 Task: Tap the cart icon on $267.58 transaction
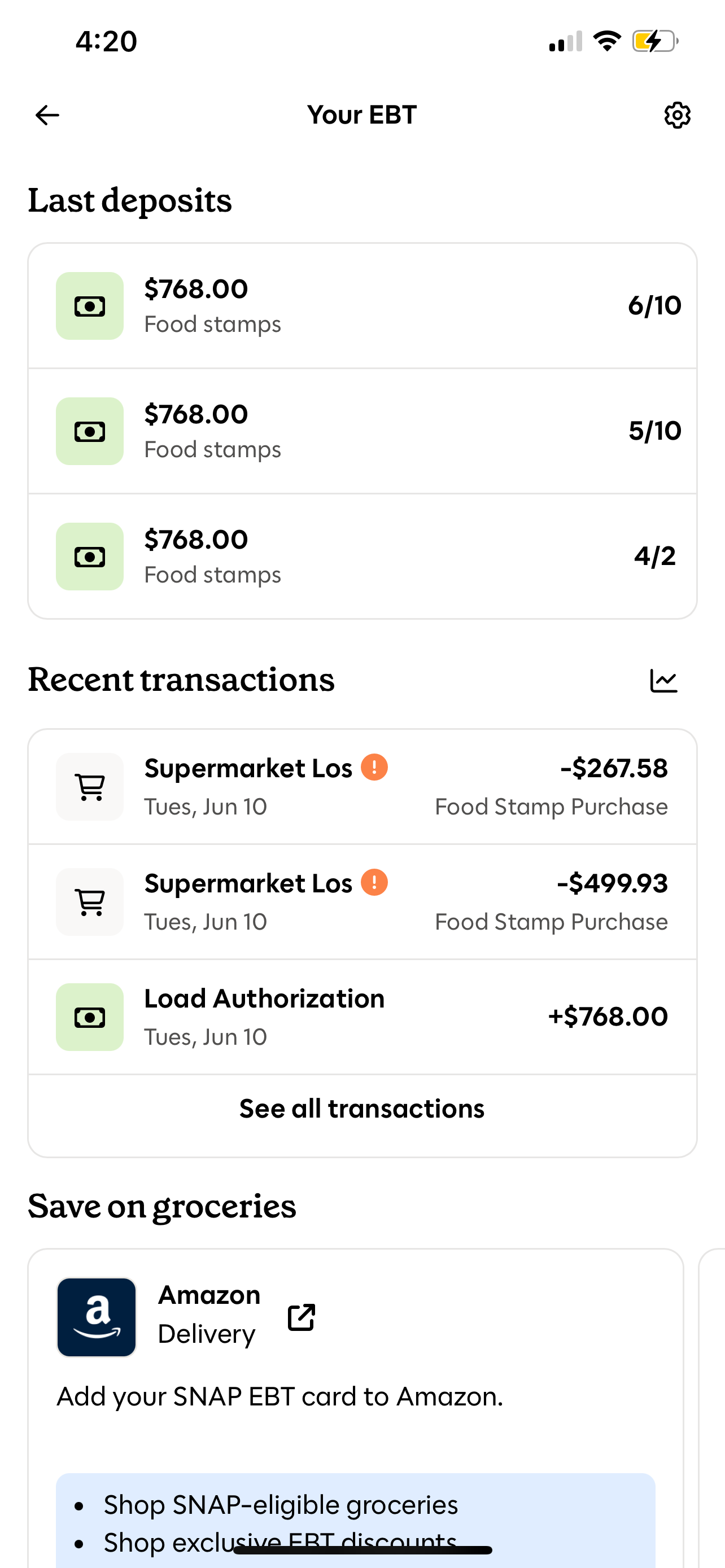pos(90,787)
